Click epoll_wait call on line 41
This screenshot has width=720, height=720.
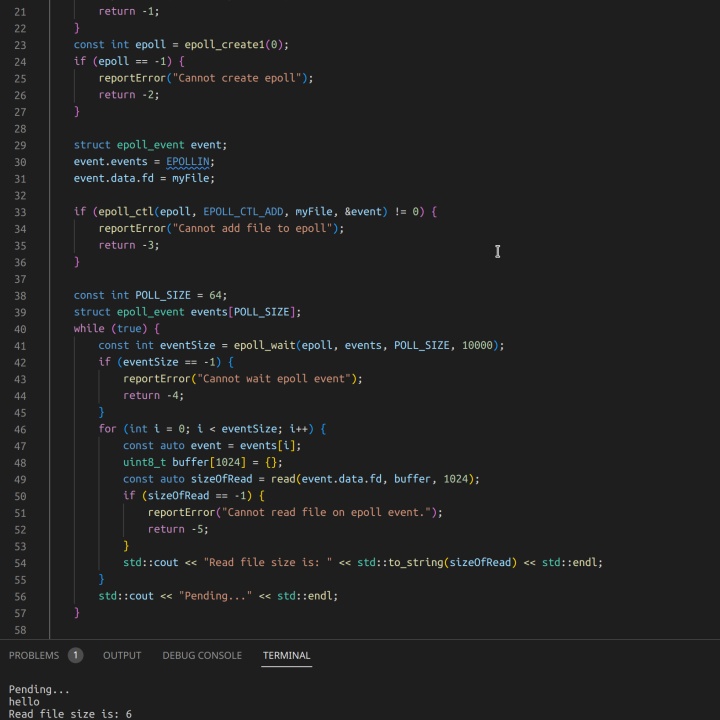pyautogui.click(x=264, y=345)
